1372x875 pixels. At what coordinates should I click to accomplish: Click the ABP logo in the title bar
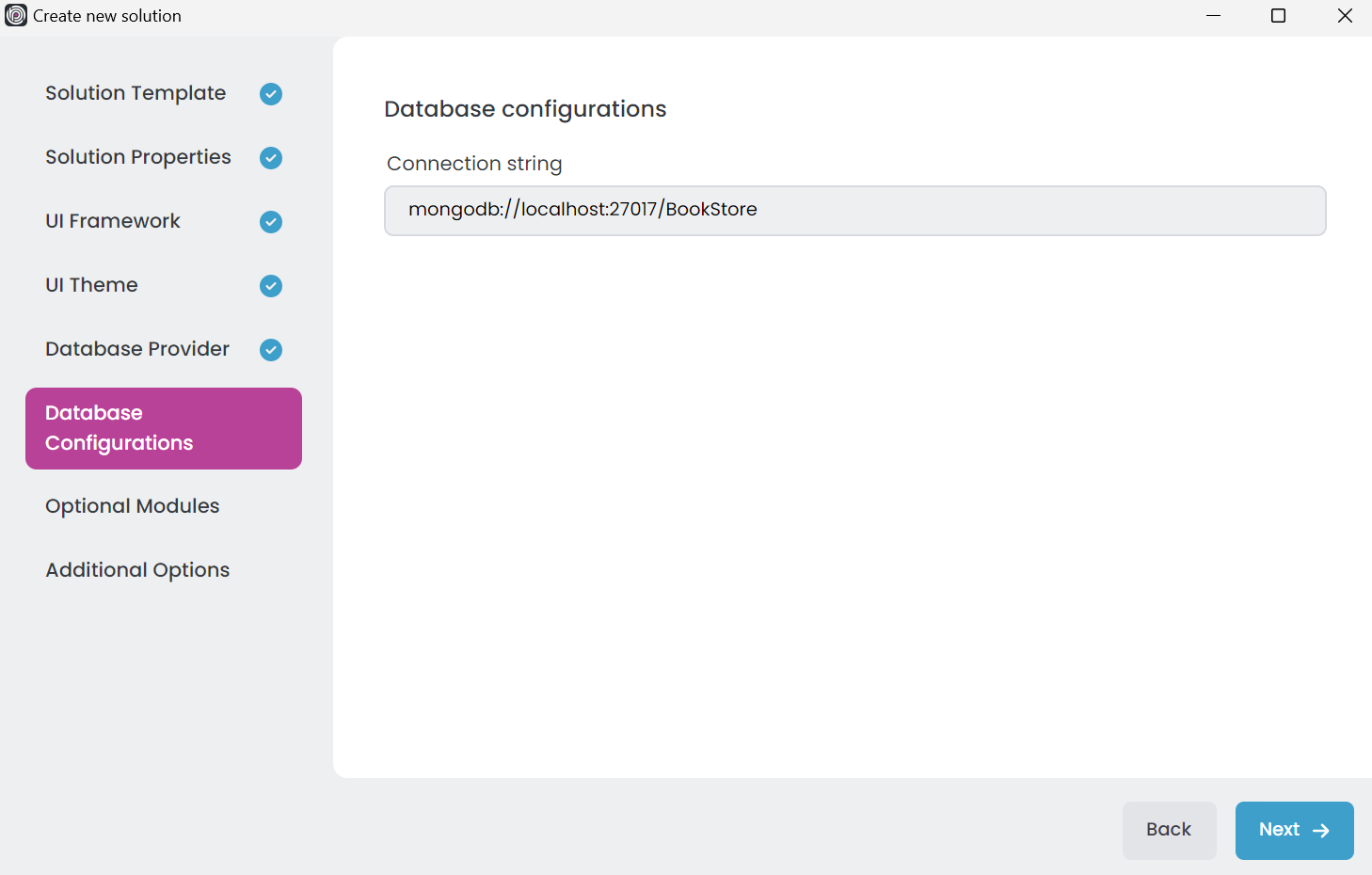point(16,16)
